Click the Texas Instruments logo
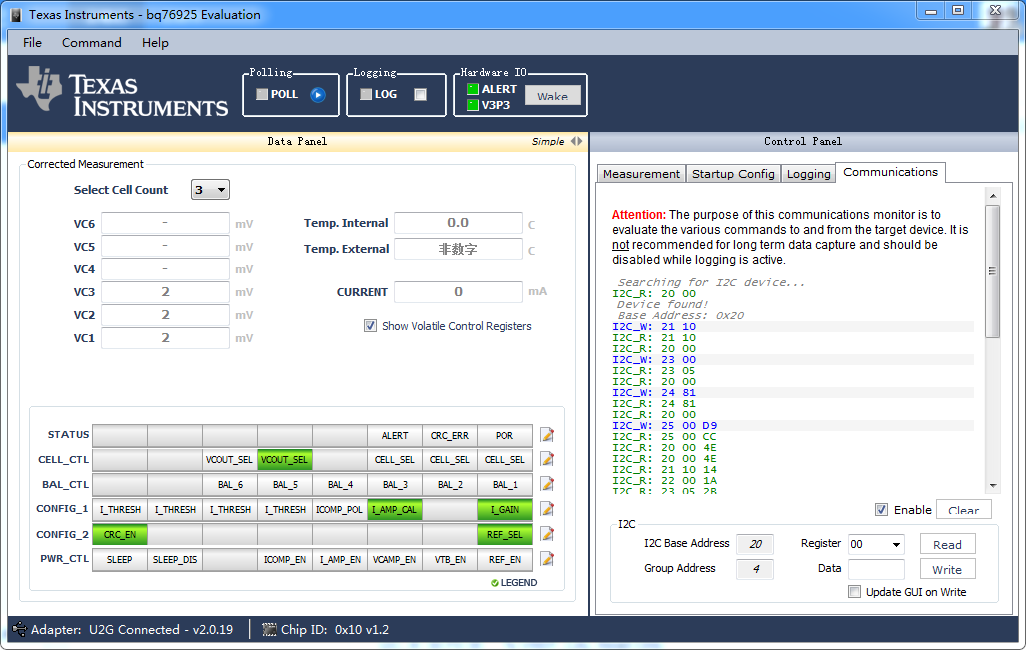This screenshot has height=650, width=1026. [x=122, y=92]
